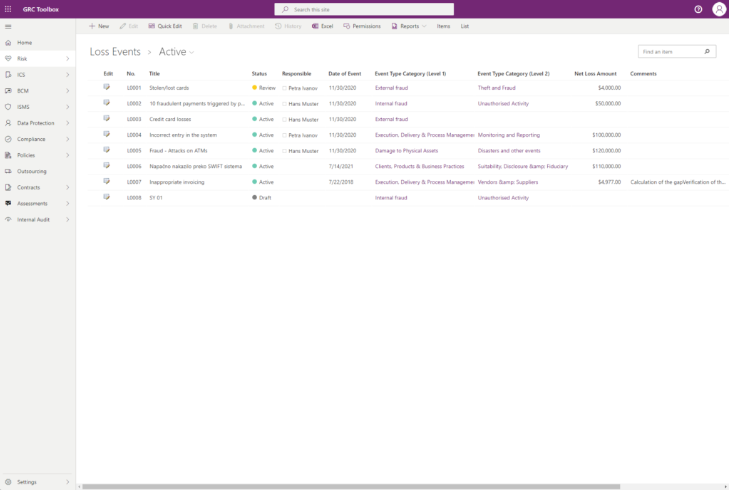729x490 pixels.
Task: Click the Policies sidebar icon
Action: point(8,155)
